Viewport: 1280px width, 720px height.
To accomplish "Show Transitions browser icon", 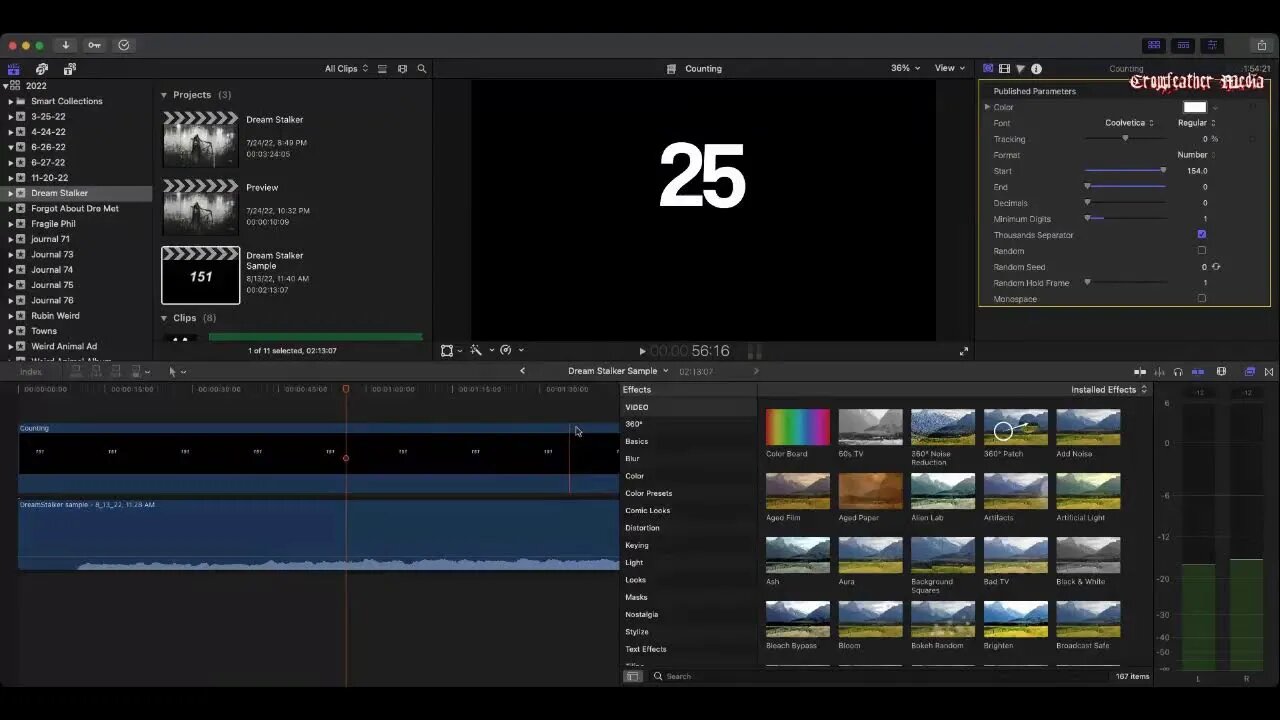I will [1269, 372].
